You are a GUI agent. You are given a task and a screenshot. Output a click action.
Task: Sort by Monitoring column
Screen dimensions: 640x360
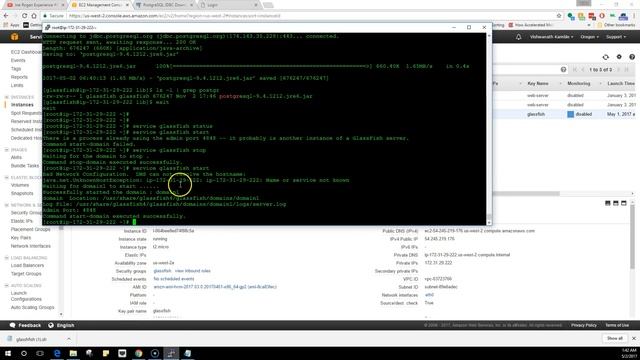click(578, 83)
